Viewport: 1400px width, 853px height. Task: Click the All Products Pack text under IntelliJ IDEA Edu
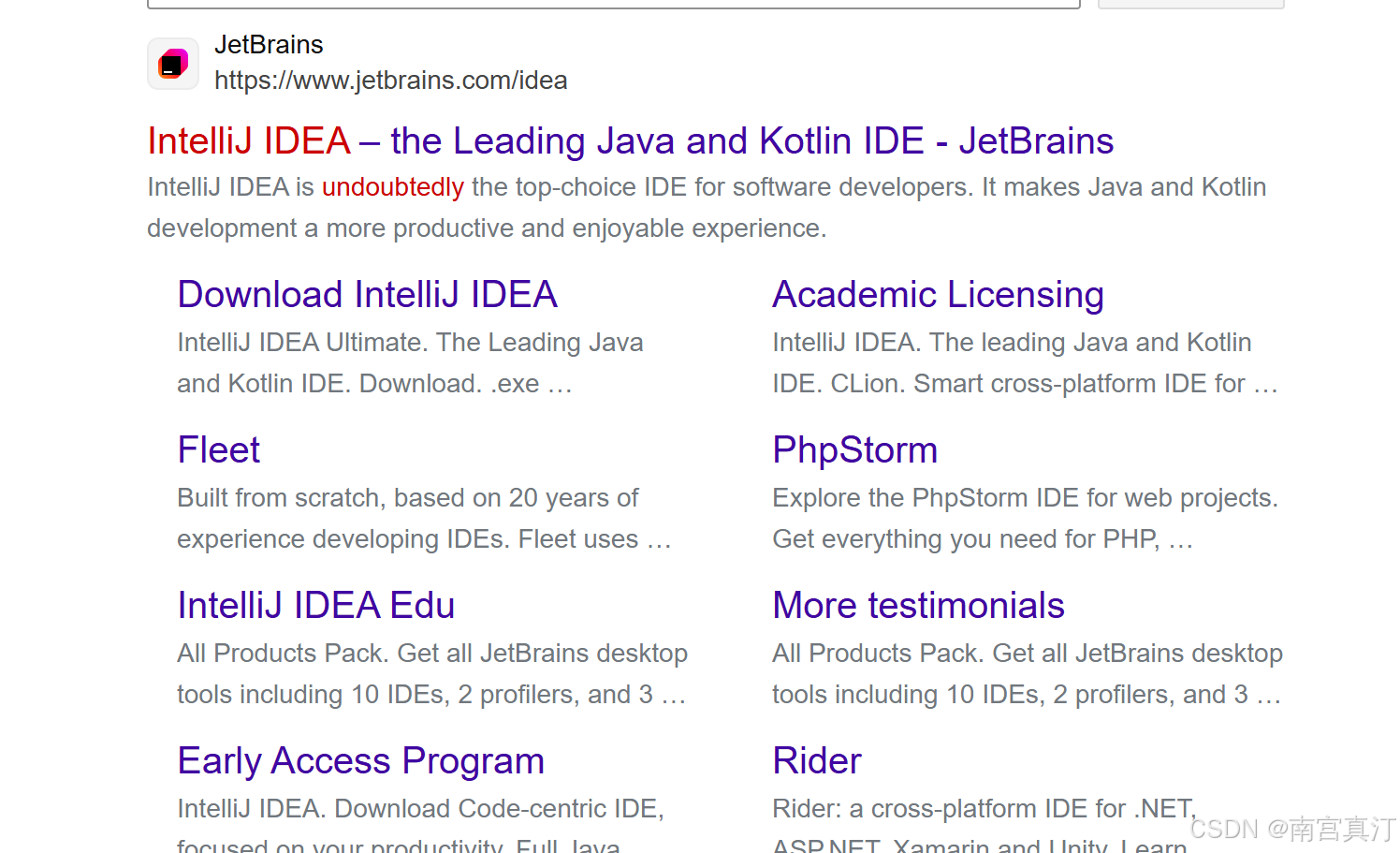[432, 674]
